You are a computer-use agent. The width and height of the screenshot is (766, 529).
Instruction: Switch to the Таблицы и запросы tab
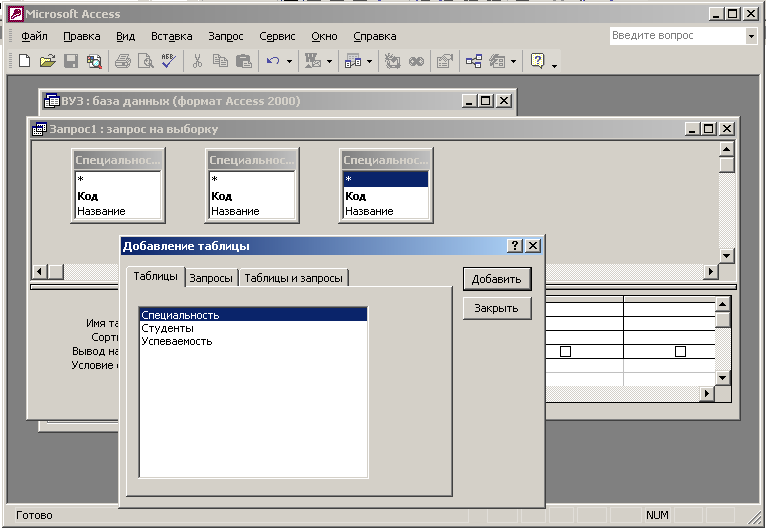click(x=294, y=278)
